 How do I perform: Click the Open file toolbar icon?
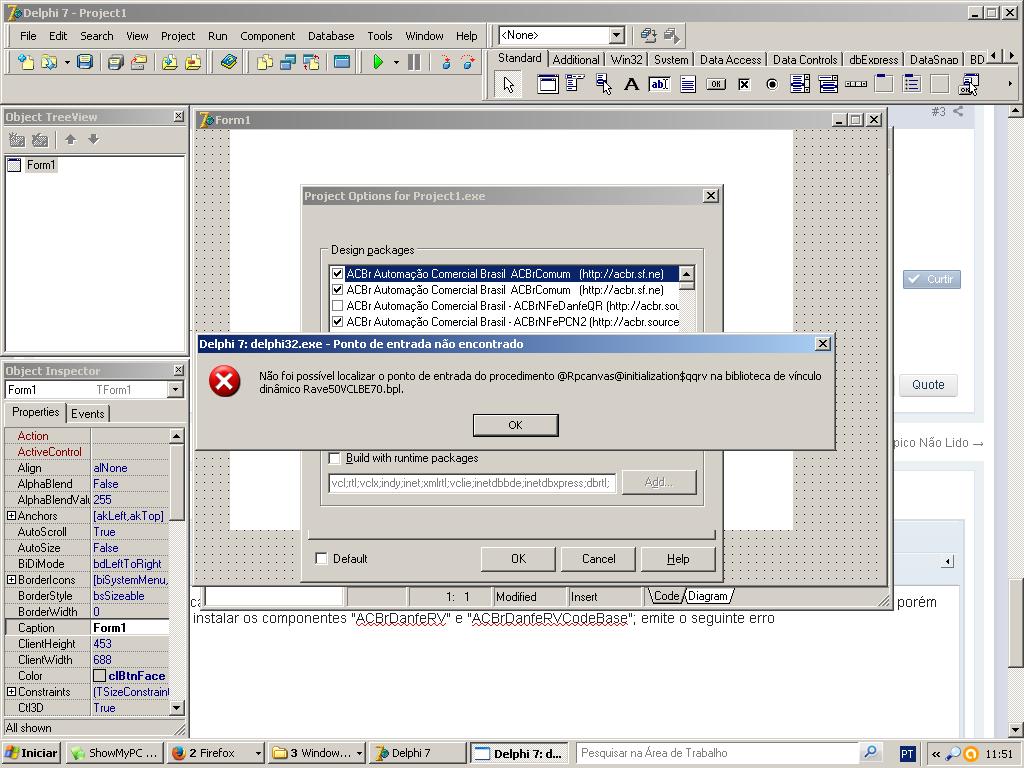click(48, 62)
